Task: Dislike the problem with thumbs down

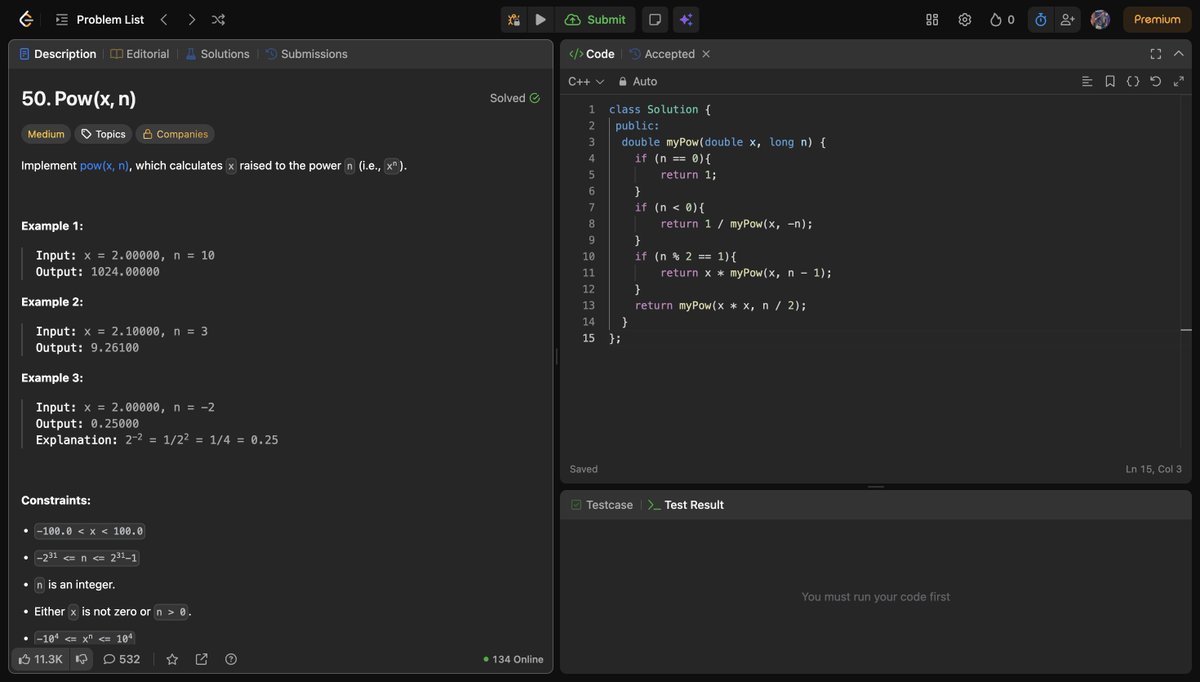Action: (82, 659)
